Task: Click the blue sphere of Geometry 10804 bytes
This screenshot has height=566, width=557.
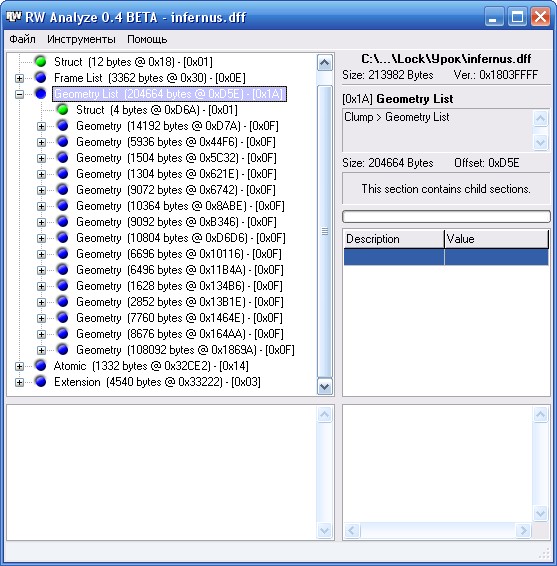Action: pyautogui.click(x=63, y=238)
